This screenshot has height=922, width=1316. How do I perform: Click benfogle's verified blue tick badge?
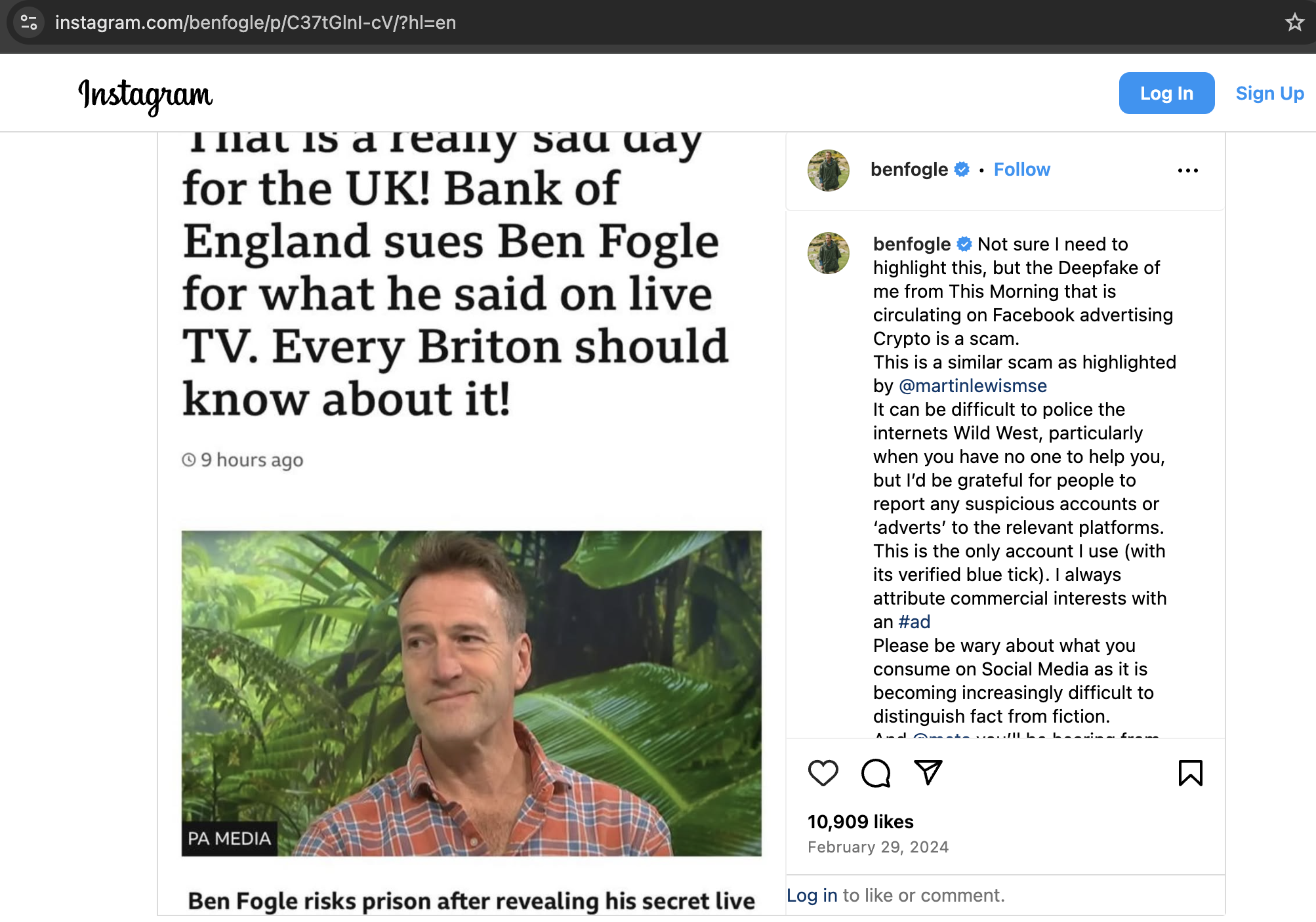pos(962,169)
